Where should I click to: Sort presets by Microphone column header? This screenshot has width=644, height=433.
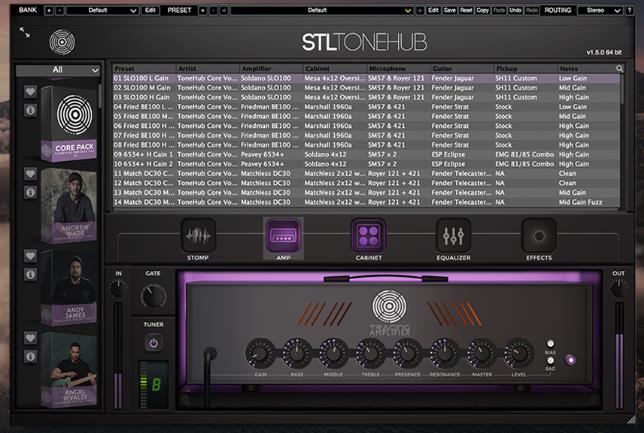[x=398, y=68]
